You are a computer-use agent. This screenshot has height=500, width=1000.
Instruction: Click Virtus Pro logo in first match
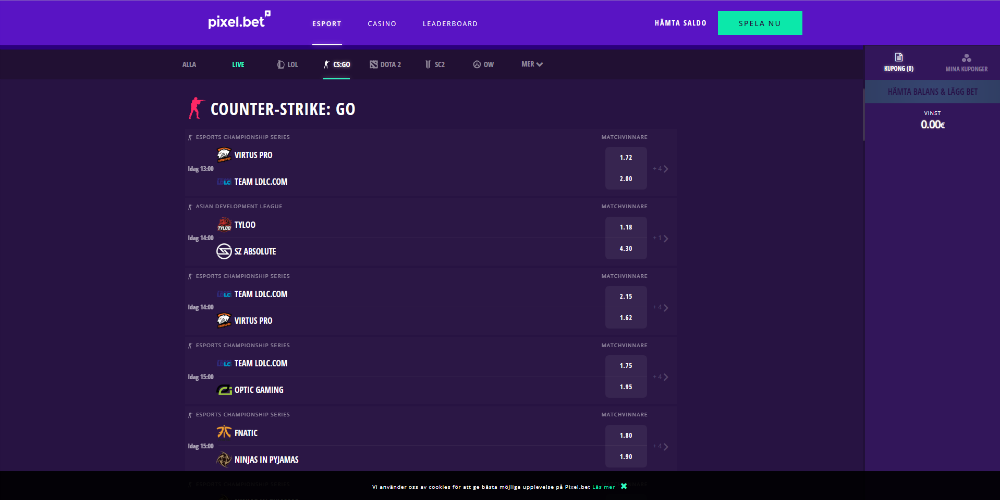[x=224, y=155]
